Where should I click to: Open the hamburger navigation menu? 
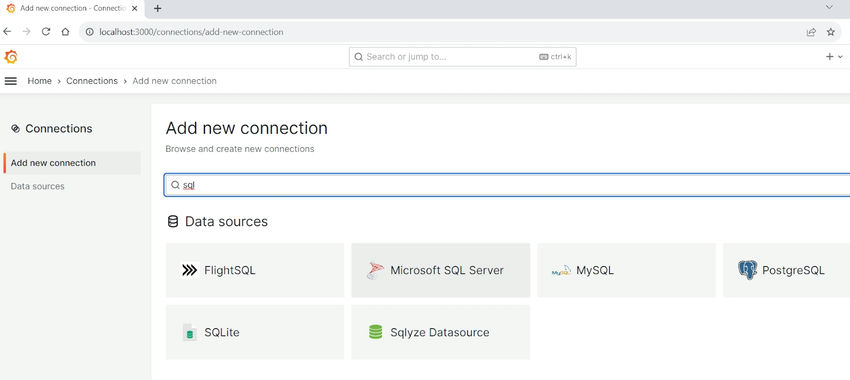10,81
